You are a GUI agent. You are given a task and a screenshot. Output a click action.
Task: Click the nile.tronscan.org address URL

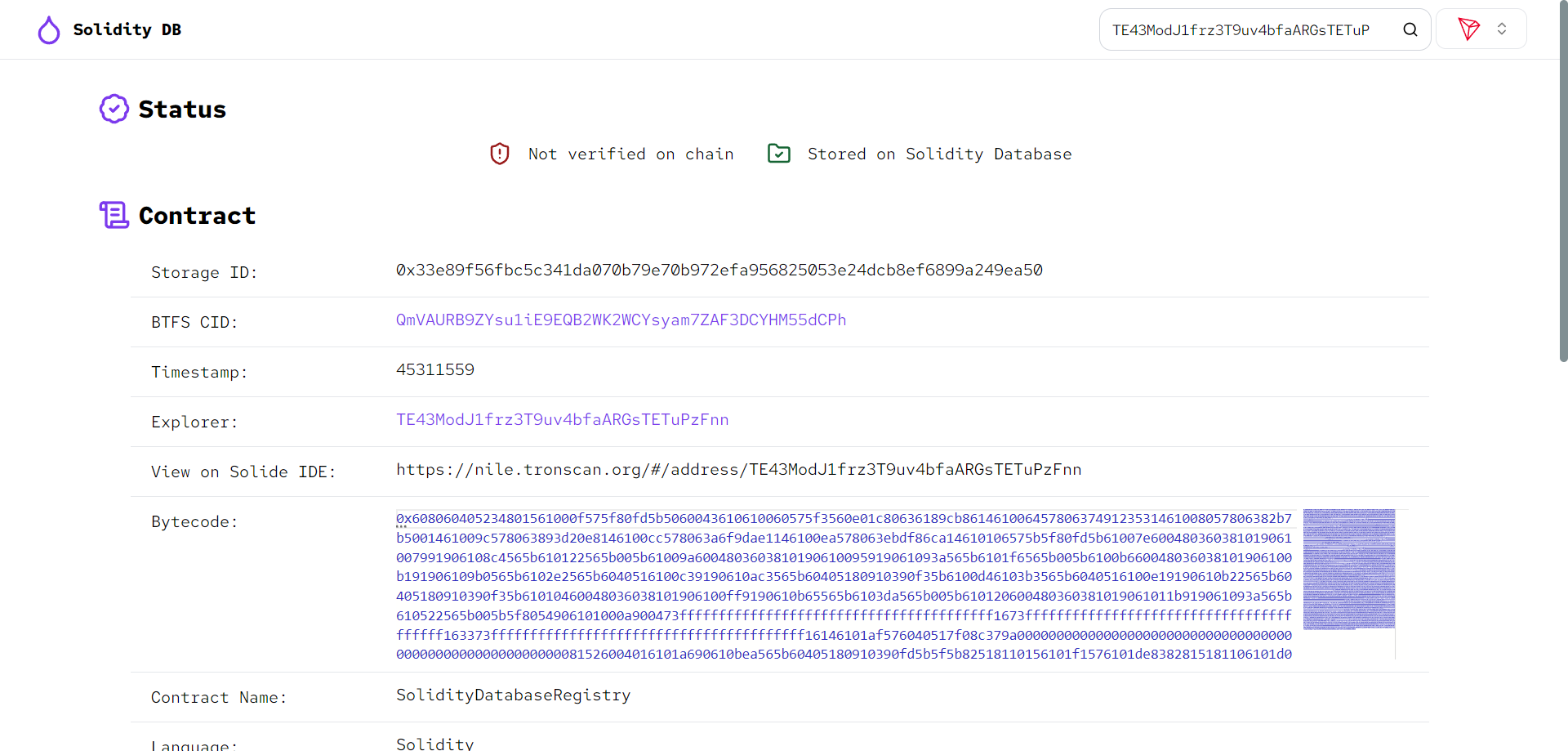(x=738, y=470)
